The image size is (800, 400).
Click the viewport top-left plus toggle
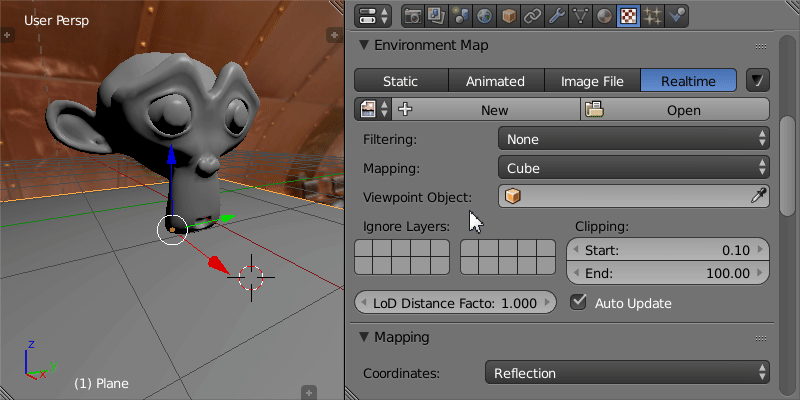pos(7,35)
